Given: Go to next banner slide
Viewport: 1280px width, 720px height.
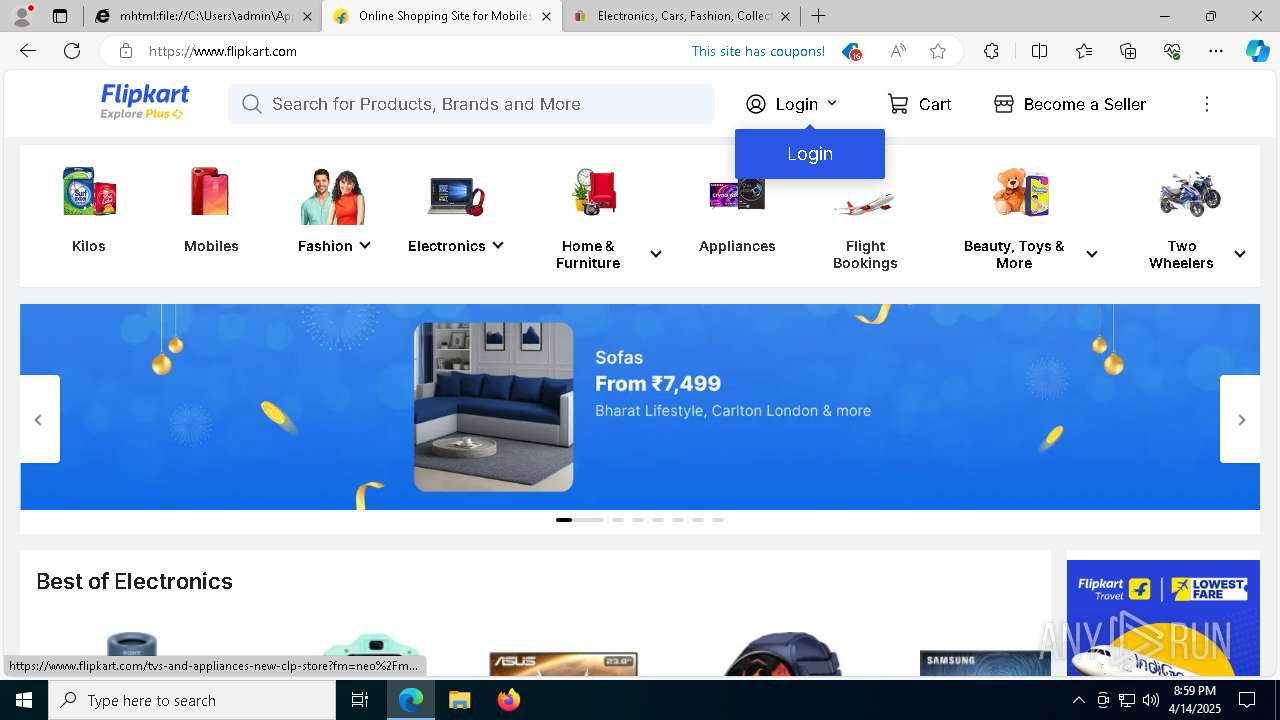Looking at the screenshot, I should pyautogui.click(x=1241, y=419).
